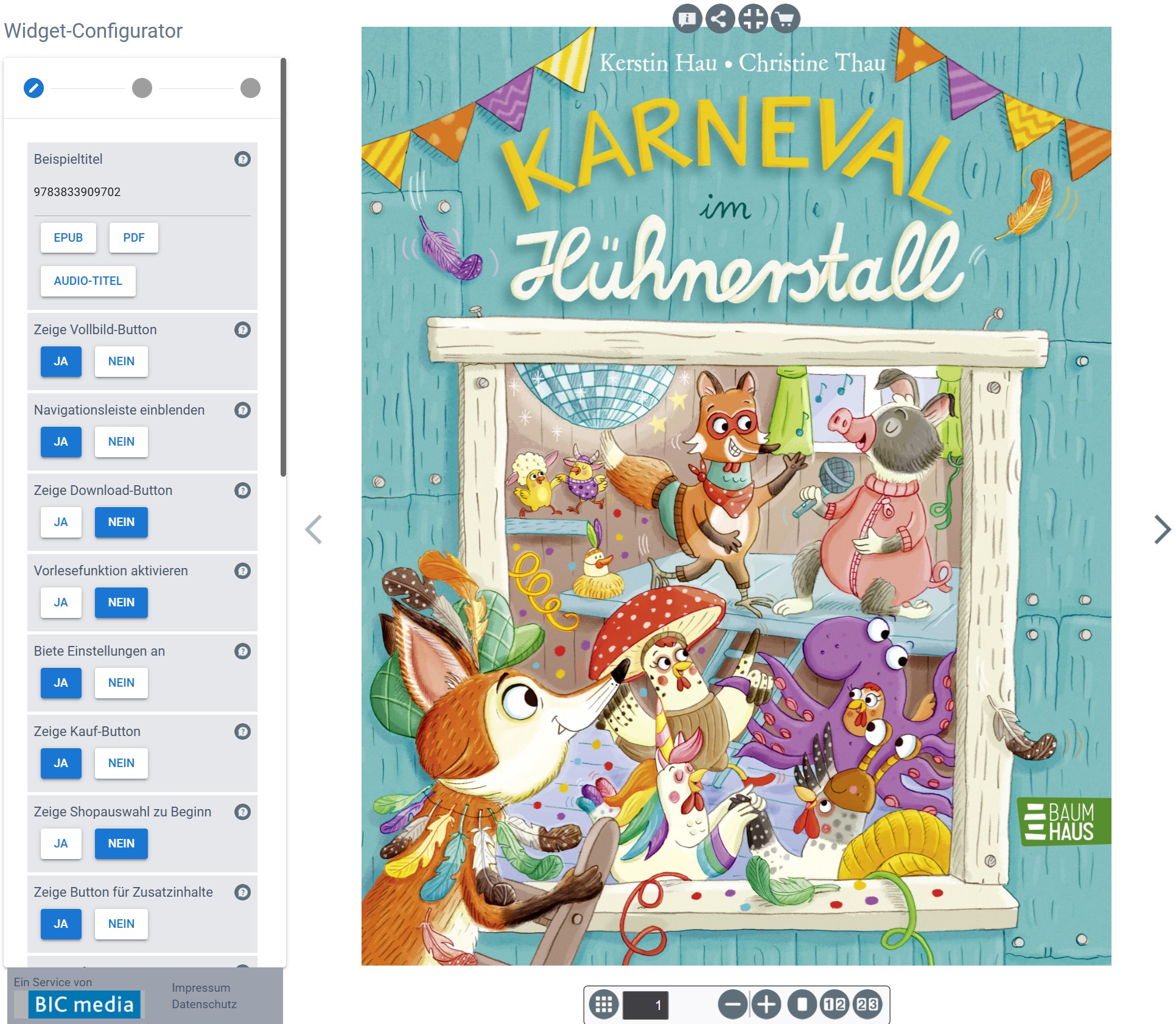Click the page number input field
The height and width of the screenshot is (1024, 1176).
point(645,1005)
